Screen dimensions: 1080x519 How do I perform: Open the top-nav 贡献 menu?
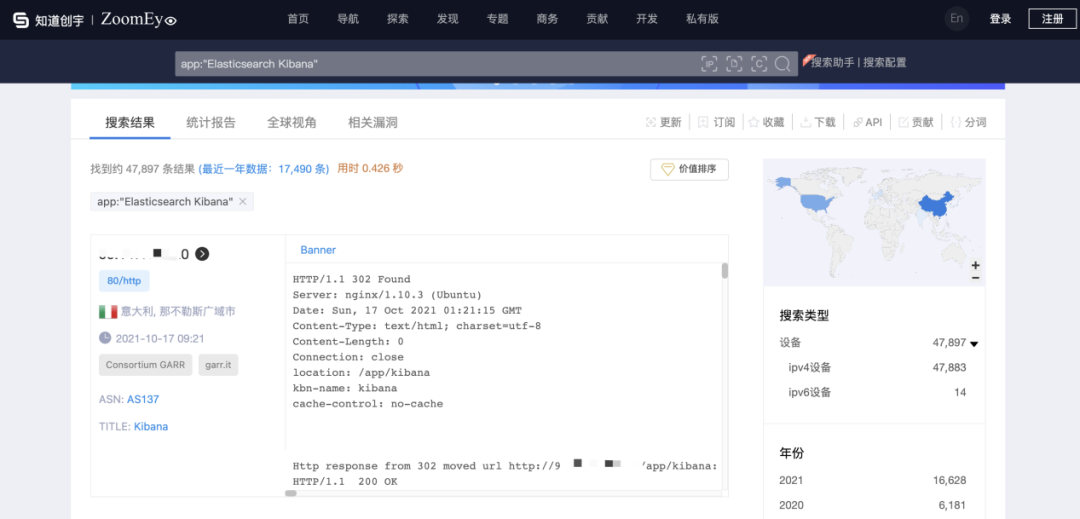596,19
